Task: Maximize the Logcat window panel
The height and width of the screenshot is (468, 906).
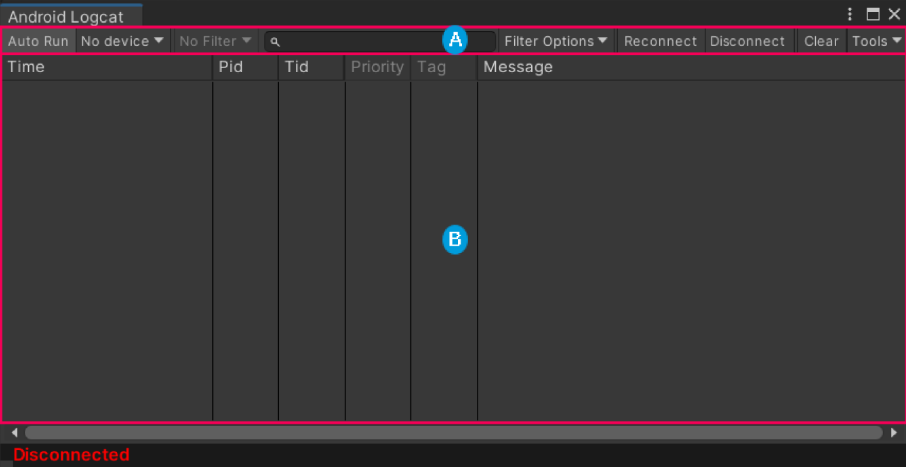Action: click(x=873, y=14)
